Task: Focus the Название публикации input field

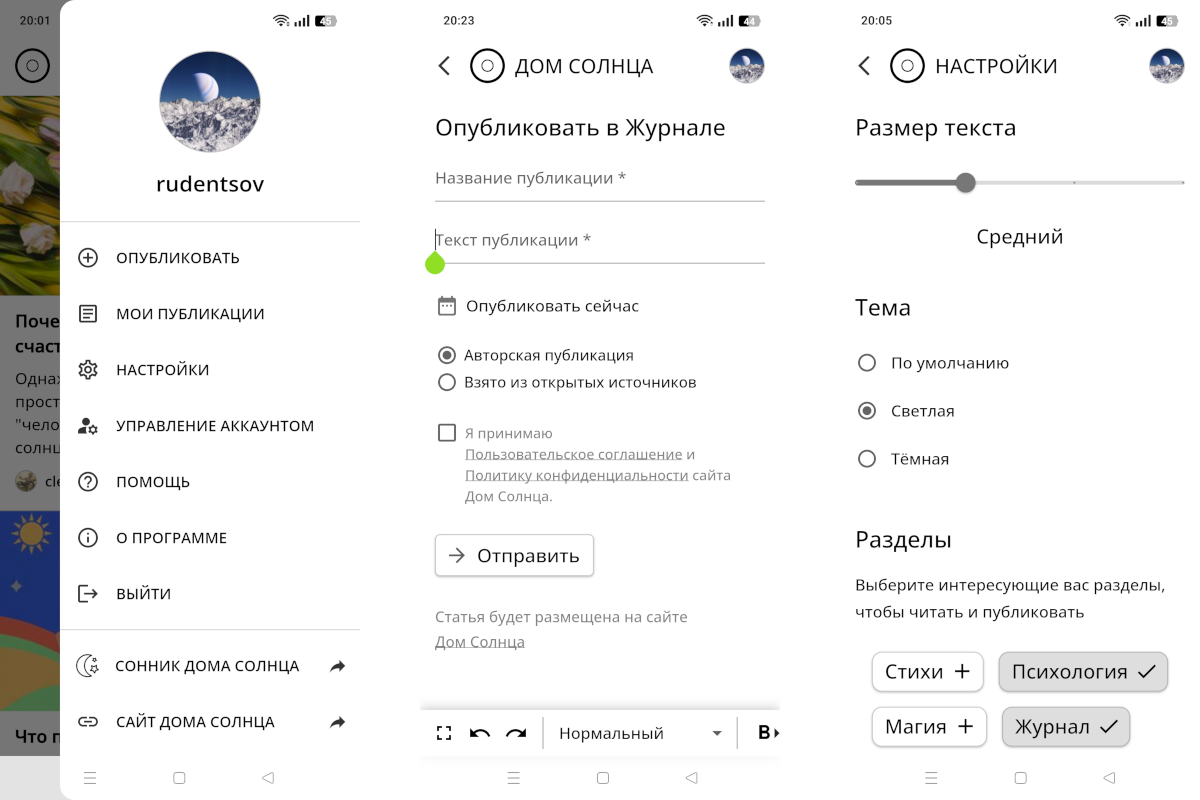Action: pyautogui.click(x=599, y=179)
